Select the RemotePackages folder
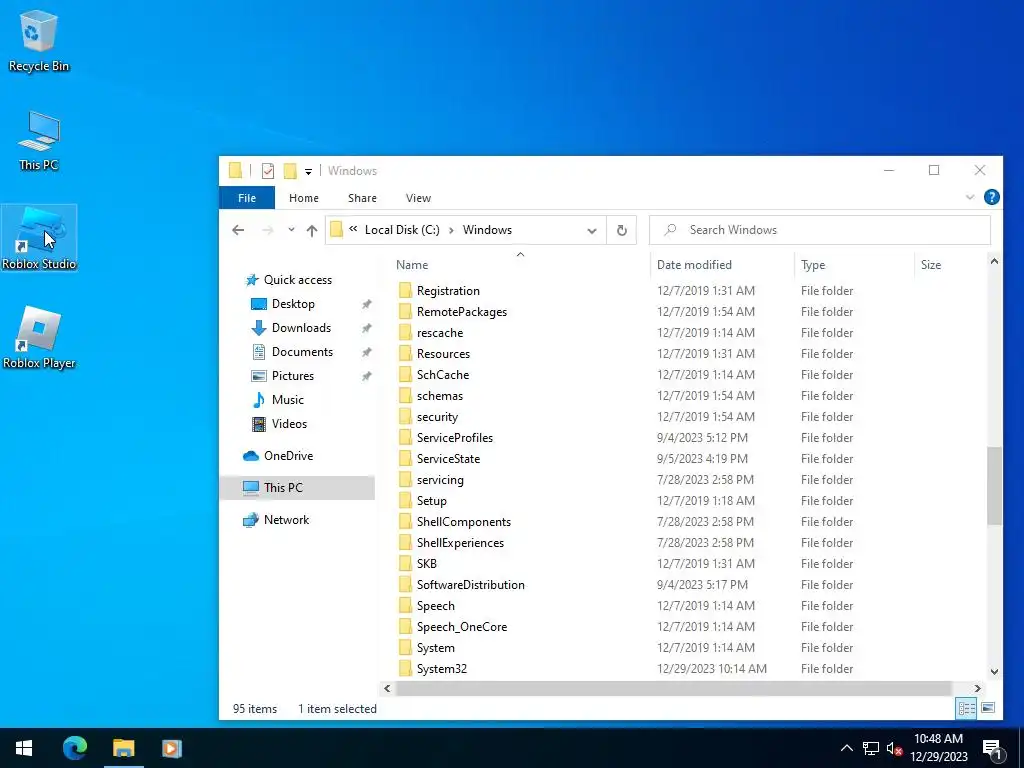Viewport: 1024px width, 768px height. coord(462,312)
